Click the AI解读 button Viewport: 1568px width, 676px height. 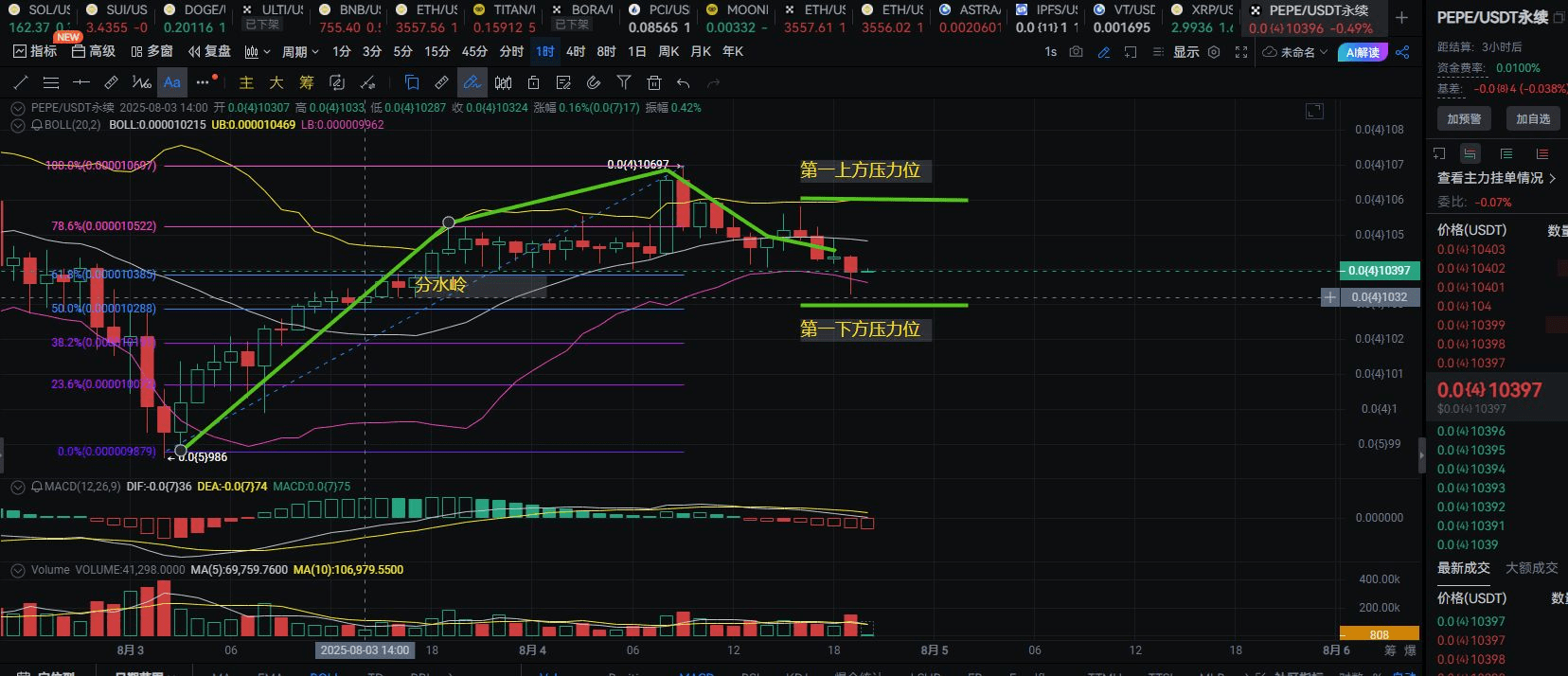[x=1363, y=52]
